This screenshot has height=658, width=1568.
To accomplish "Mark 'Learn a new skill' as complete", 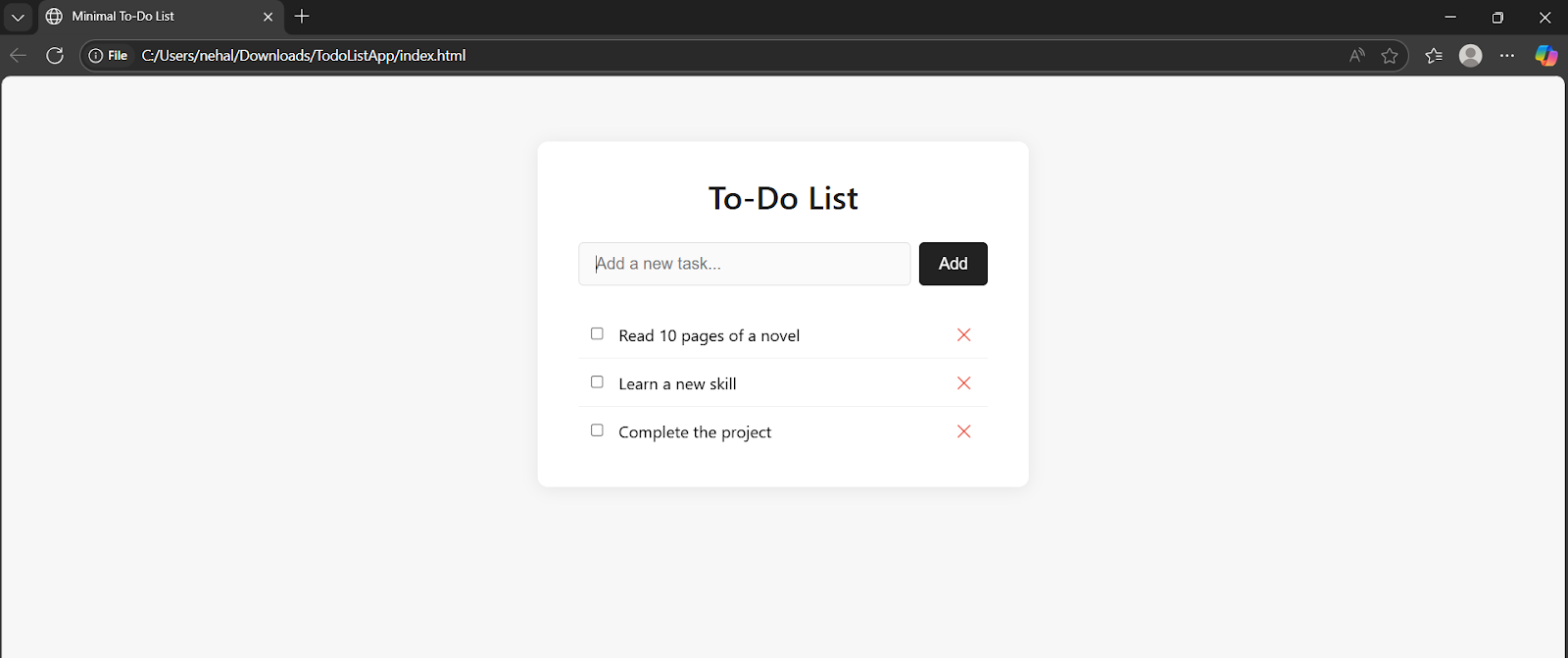I will pyautogui.click(x=596, y=381).
